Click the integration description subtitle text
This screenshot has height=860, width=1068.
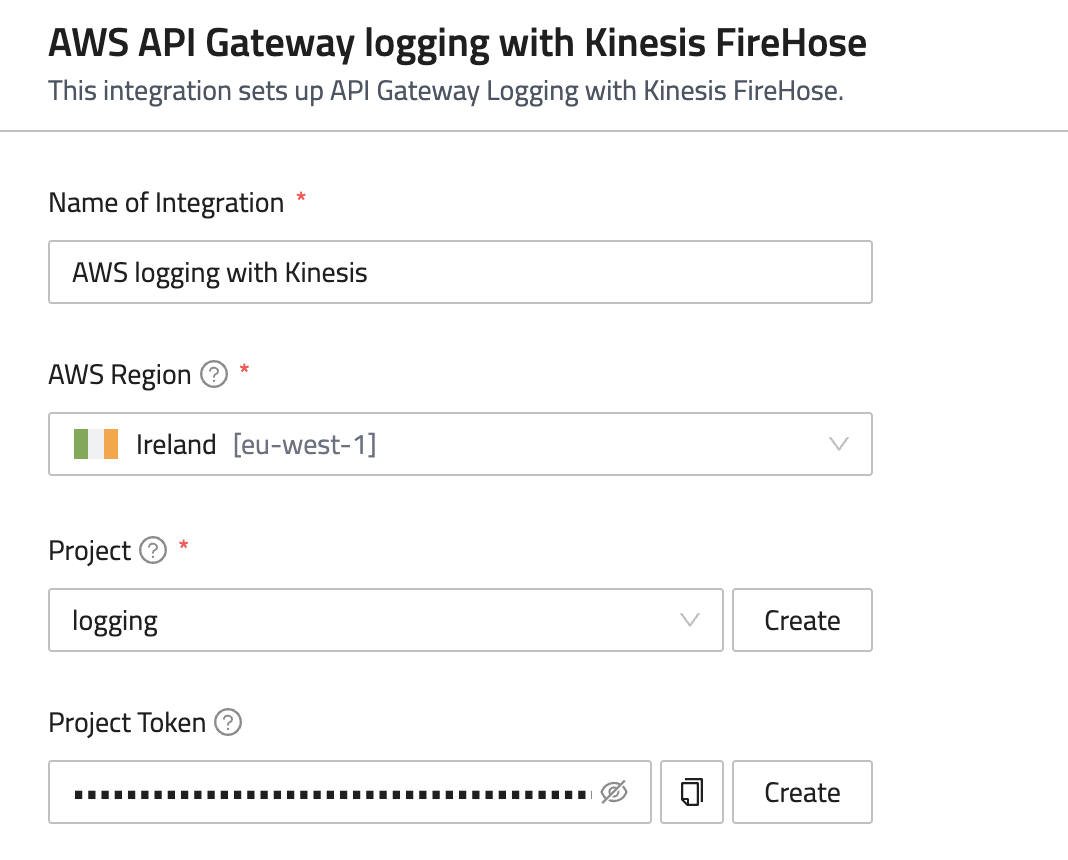[x=446, y=92]
